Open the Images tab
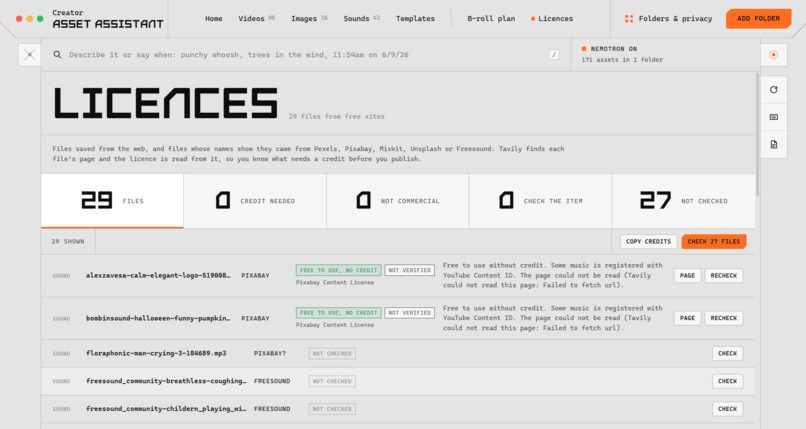 tap(309, 18)
